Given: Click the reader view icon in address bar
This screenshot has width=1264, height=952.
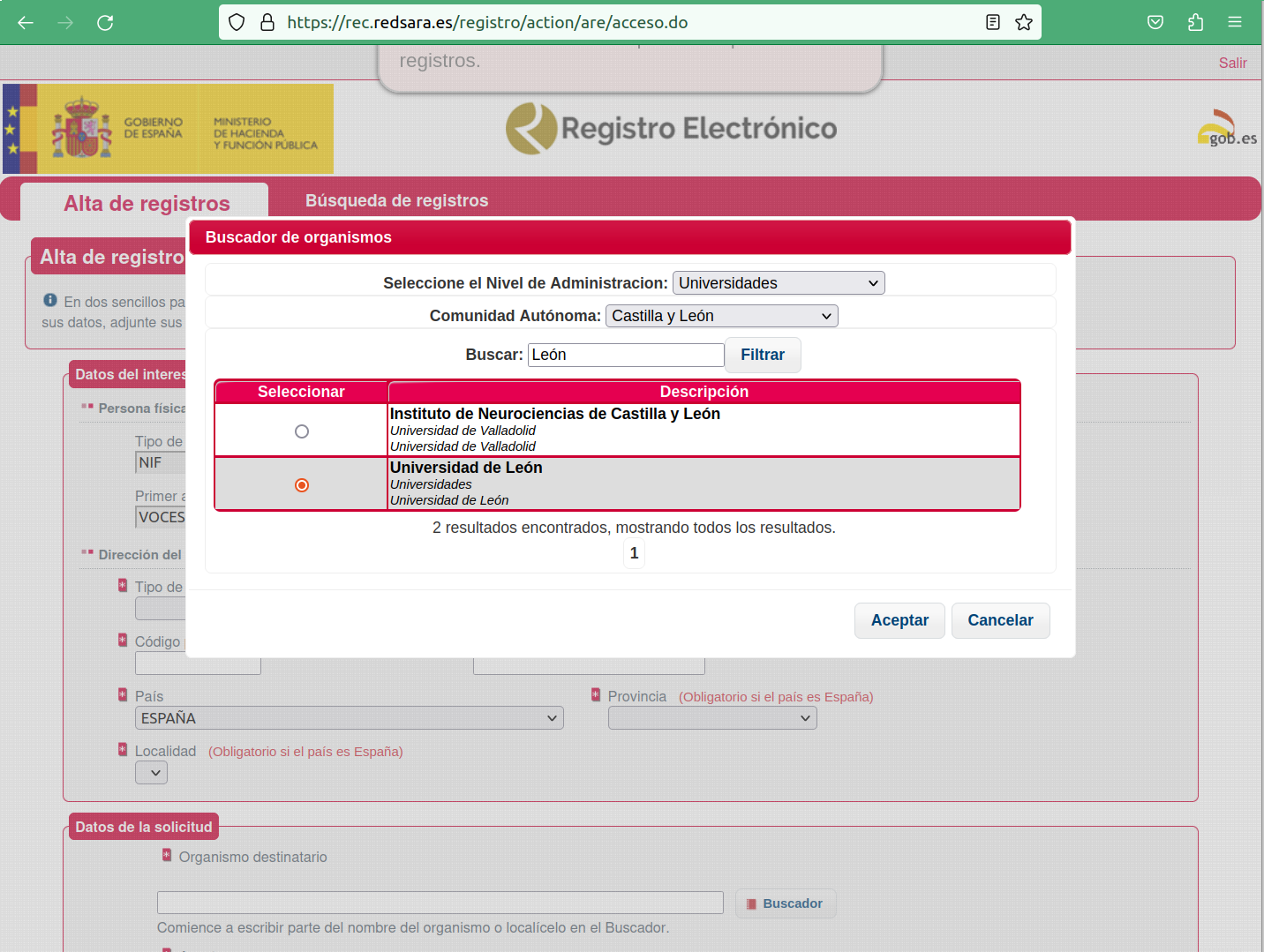Looking at the screenshot, I should (992, 22).
